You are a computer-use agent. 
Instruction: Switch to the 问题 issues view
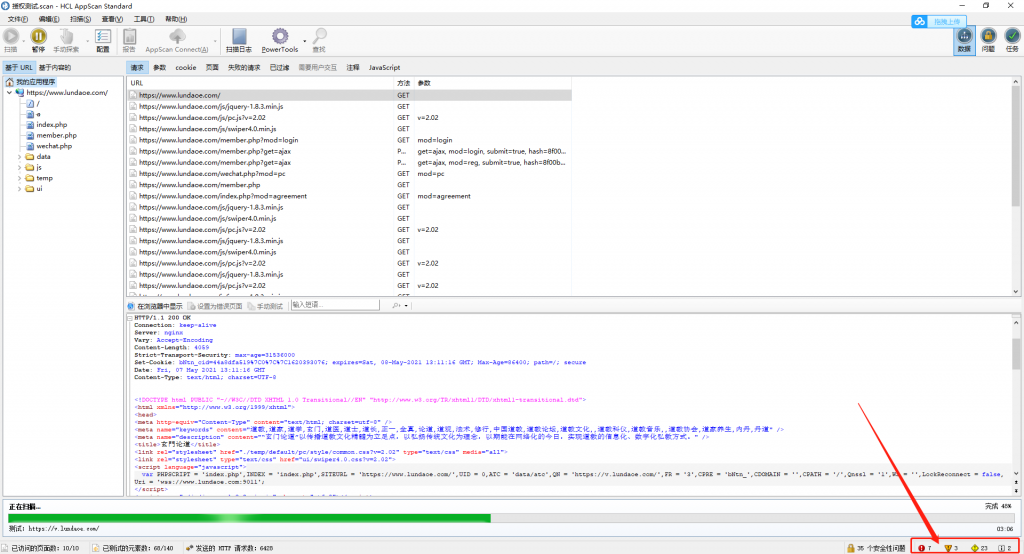click(x=988, y=39)
